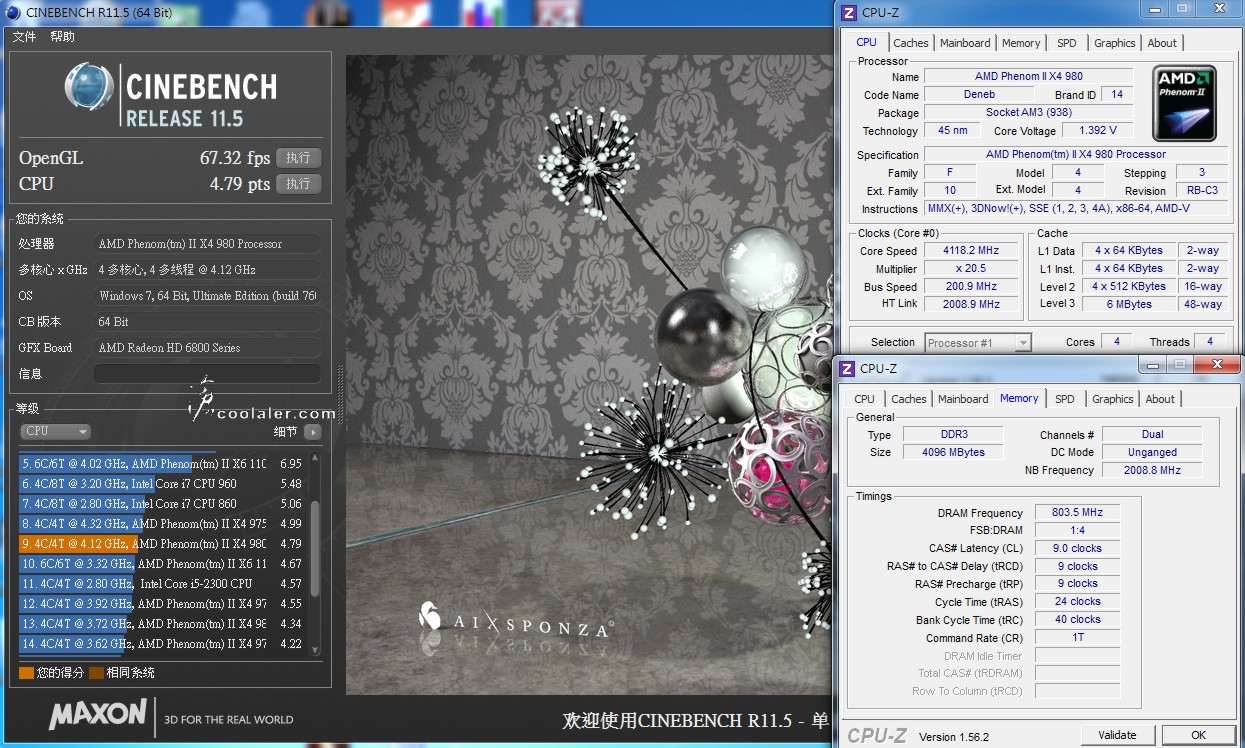Open Graphics tab in the CPU-Z memory window
The height and width of the screenshot is (748, 1245).
pos(1112,399)
